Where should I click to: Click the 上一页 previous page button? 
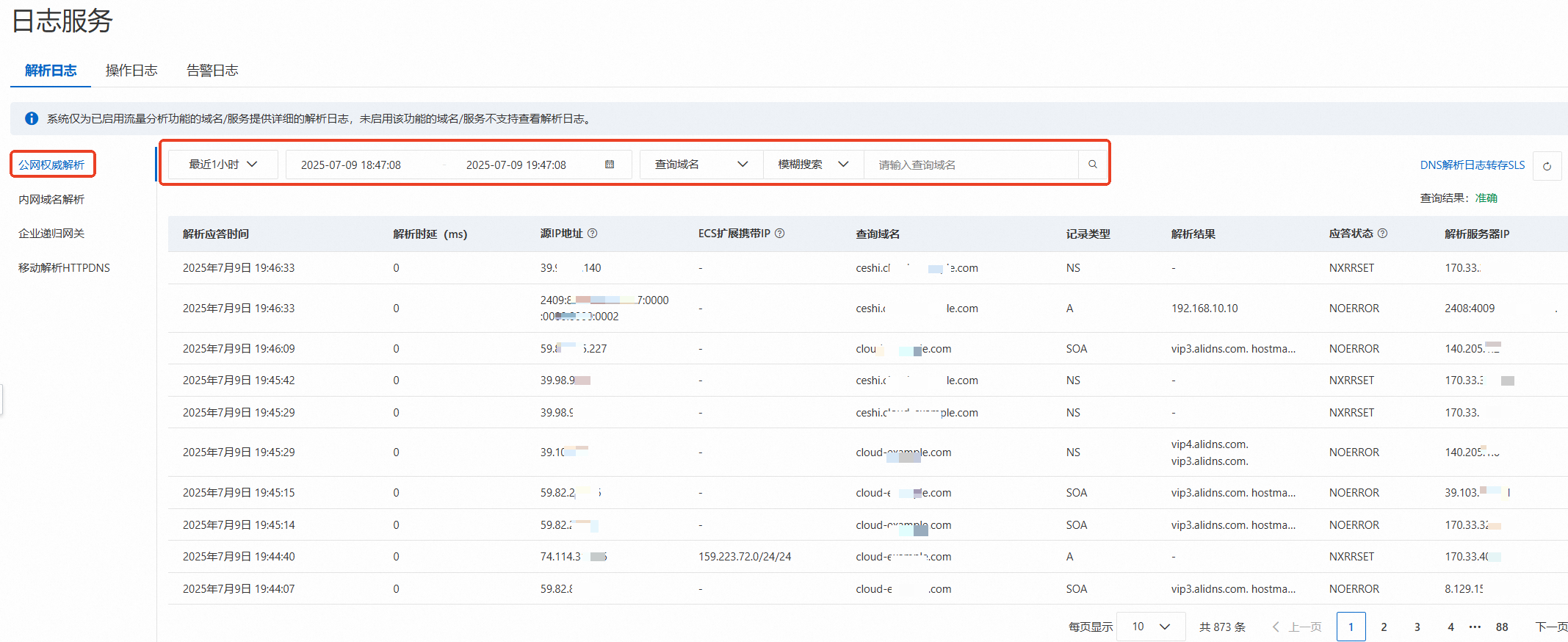[1297, 627]
